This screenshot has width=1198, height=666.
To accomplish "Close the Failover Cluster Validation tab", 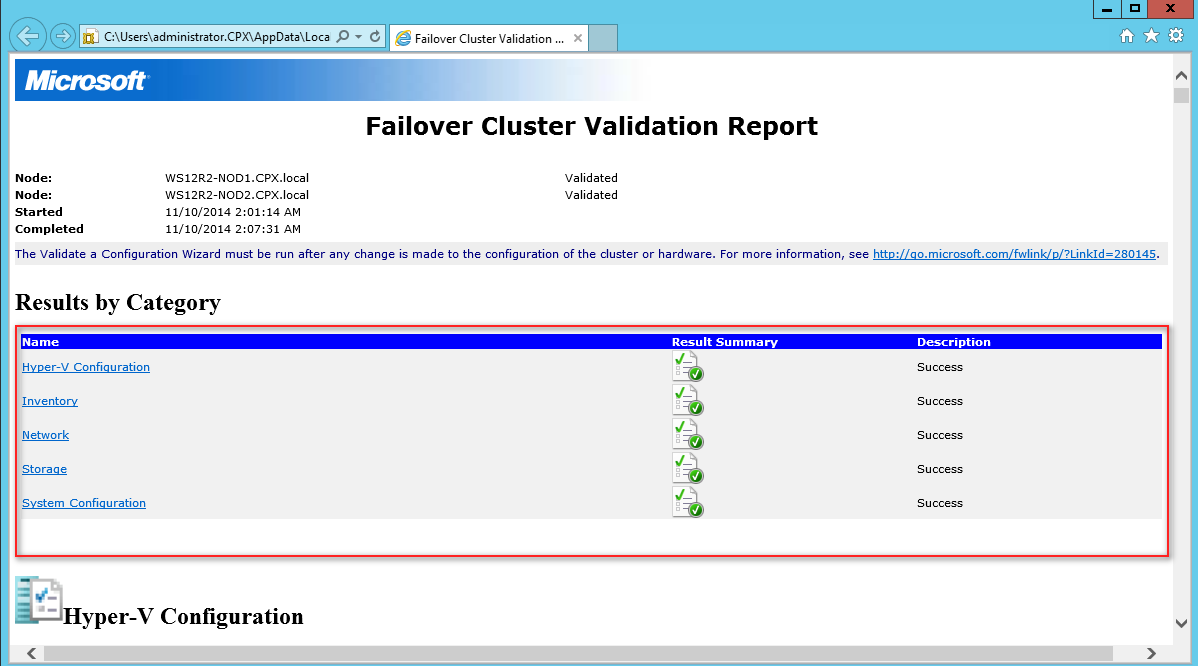I will pos(578,38).
